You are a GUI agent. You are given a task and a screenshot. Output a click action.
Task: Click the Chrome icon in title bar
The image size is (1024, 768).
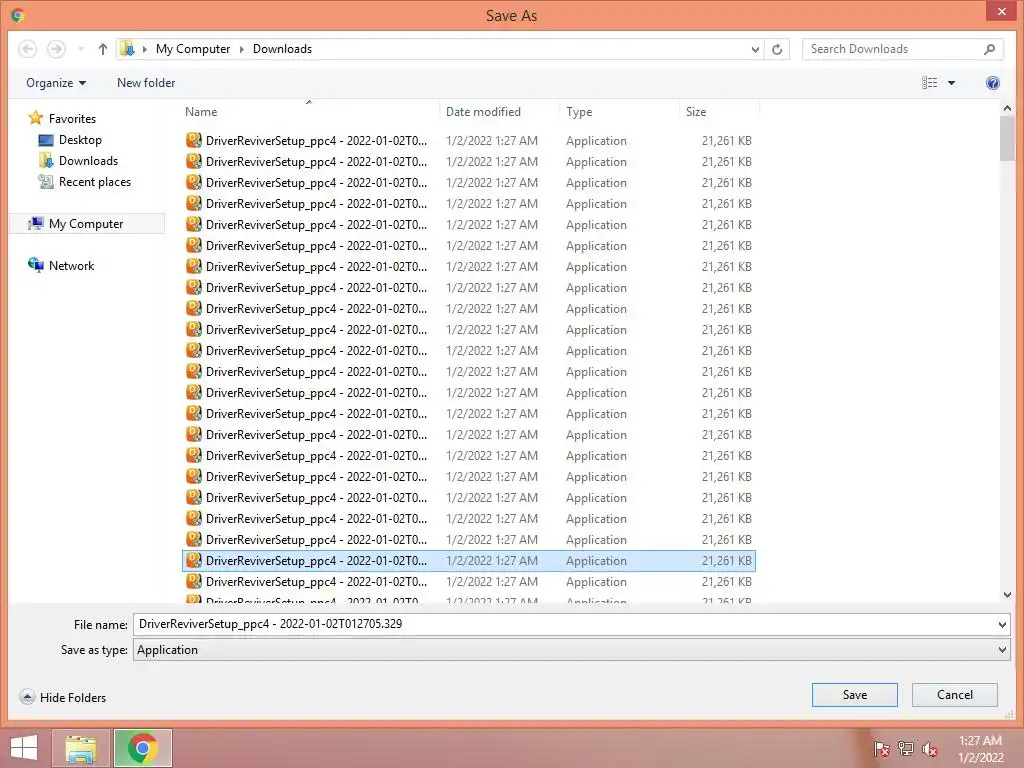[x=18, y=15]
